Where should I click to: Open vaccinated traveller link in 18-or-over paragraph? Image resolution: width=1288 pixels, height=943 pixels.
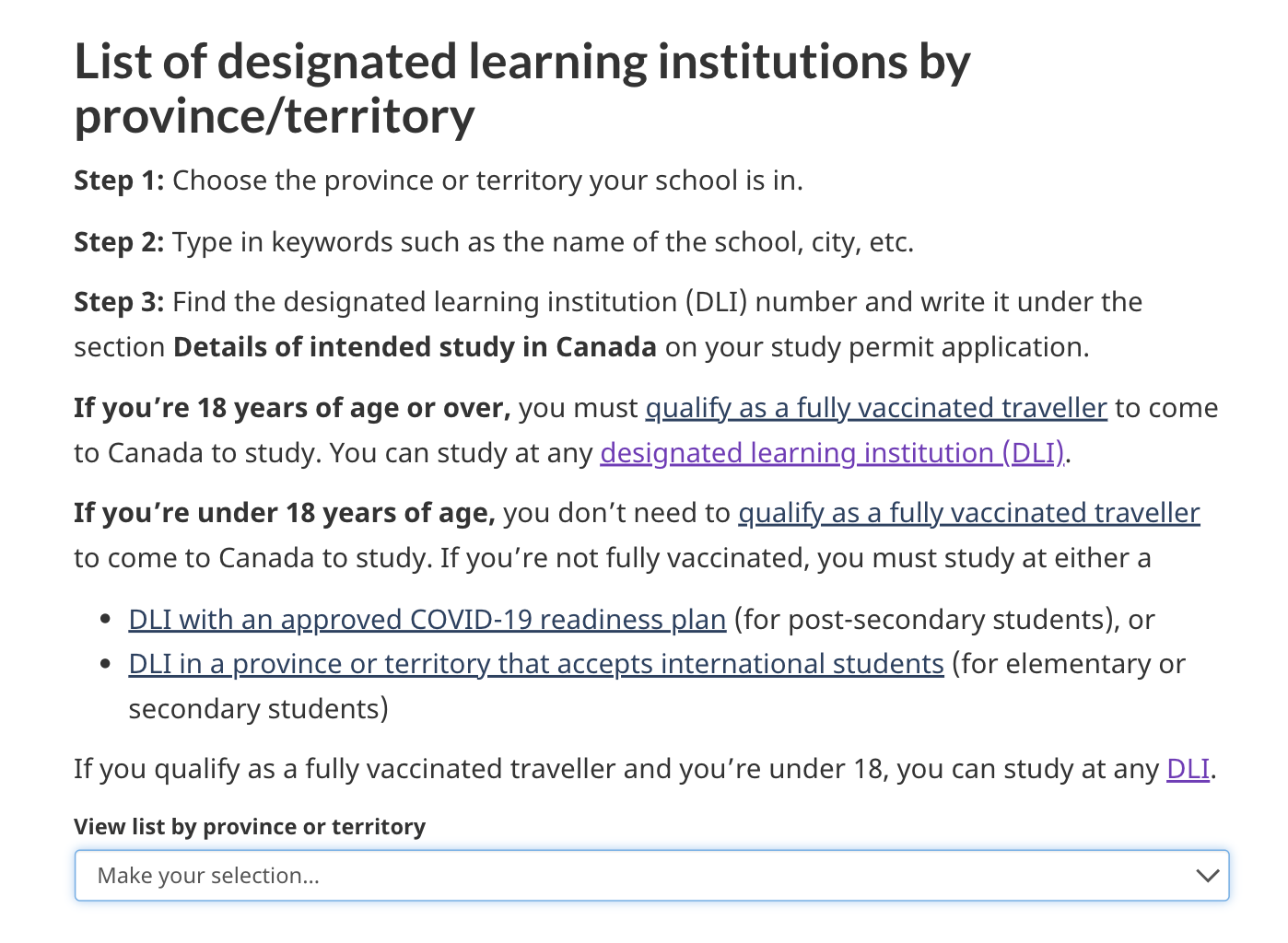[x=876, y=408]
